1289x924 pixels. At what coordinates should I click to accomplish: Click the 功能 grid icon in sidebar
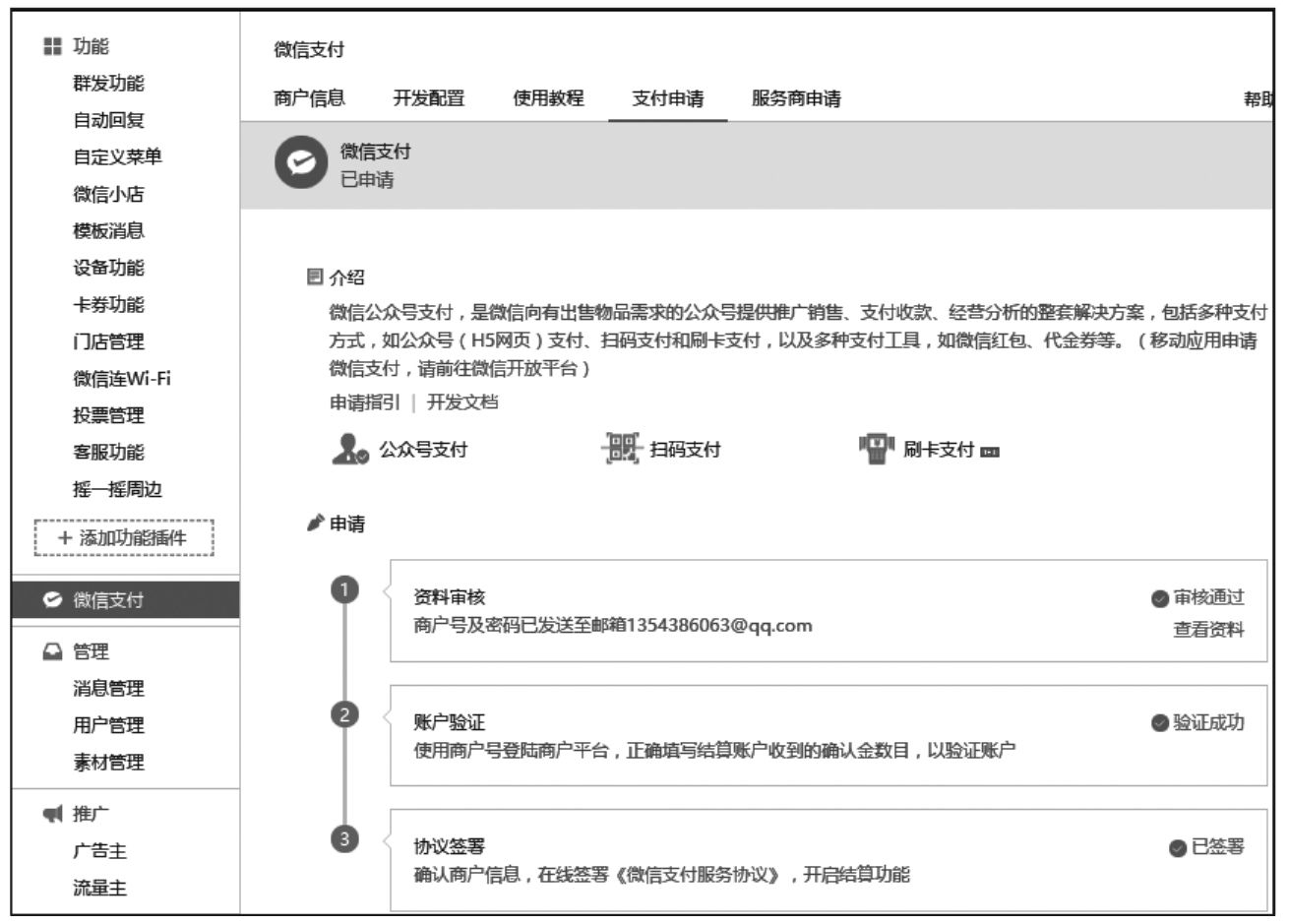[x=52, y=46]
